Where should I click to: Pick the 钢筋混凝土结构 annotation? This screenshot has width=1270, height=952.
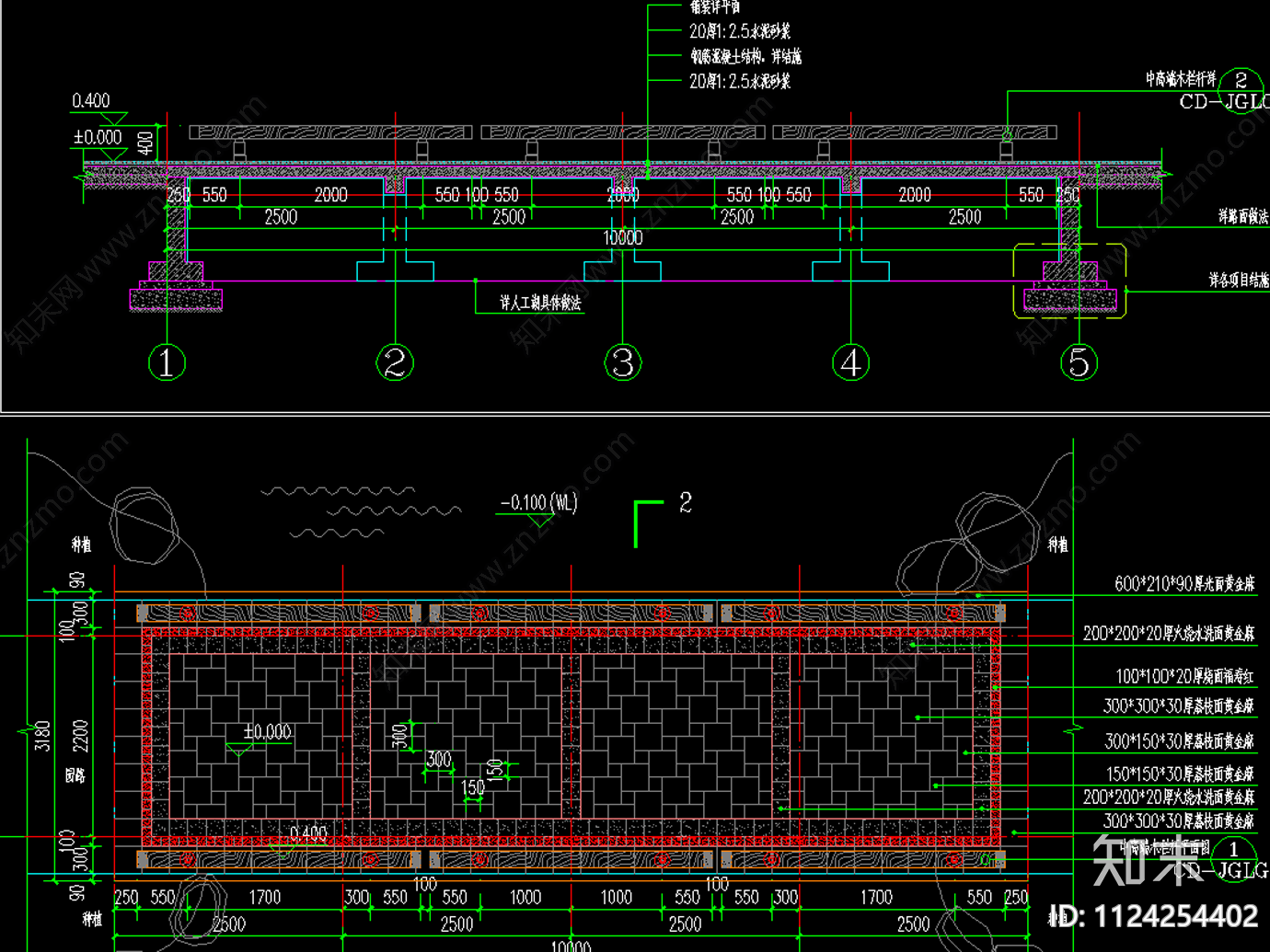746,56
